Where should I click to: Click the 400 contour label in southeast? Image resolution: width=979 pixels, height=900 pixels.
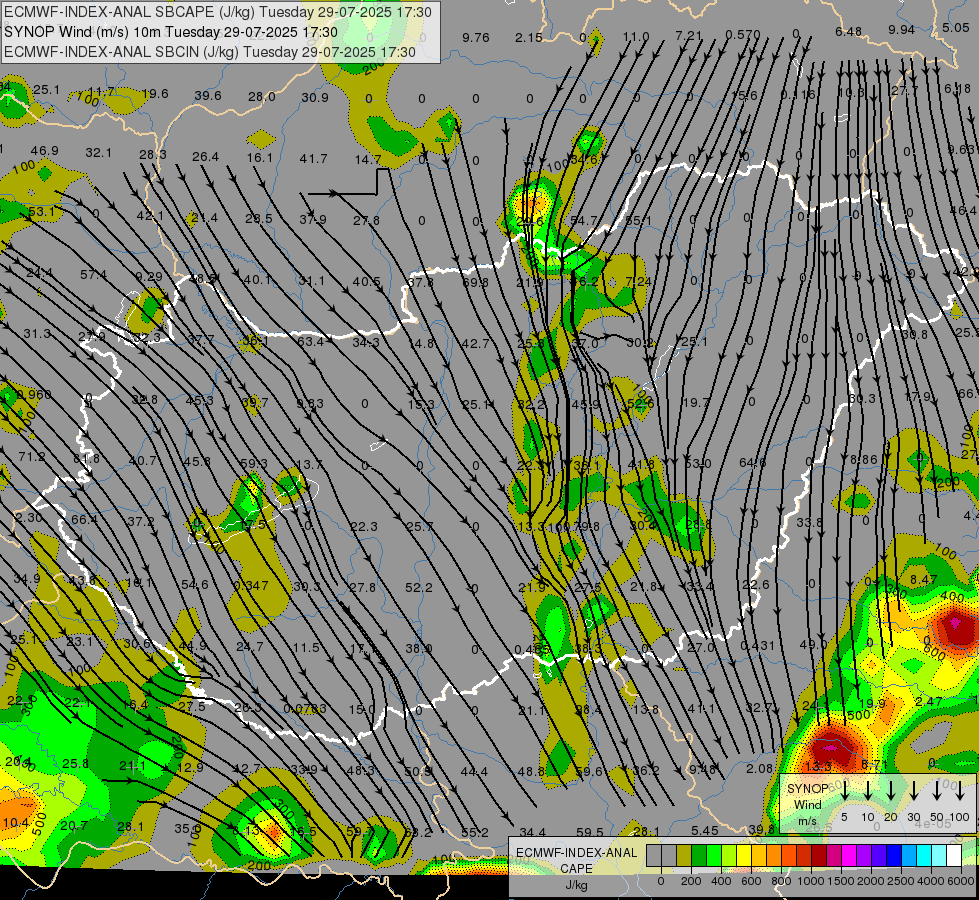(x=952, y=597)
